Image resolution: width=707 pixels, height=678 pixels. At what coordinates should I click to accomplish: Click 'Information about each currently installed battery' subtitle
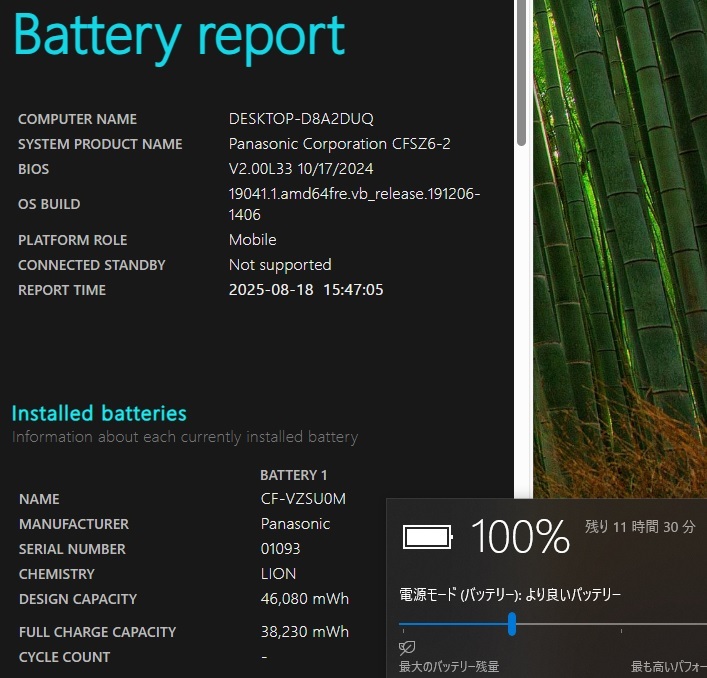coord(185,437)
